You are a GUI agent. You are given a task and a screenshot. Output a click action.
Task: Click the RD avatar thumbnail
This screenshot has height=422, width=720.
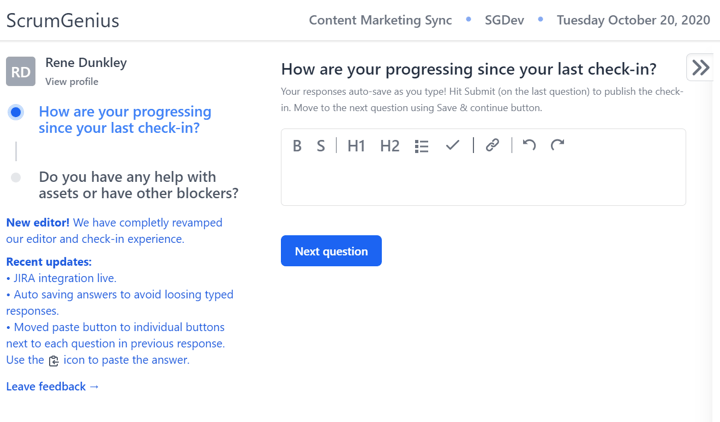tap(21, 72)
